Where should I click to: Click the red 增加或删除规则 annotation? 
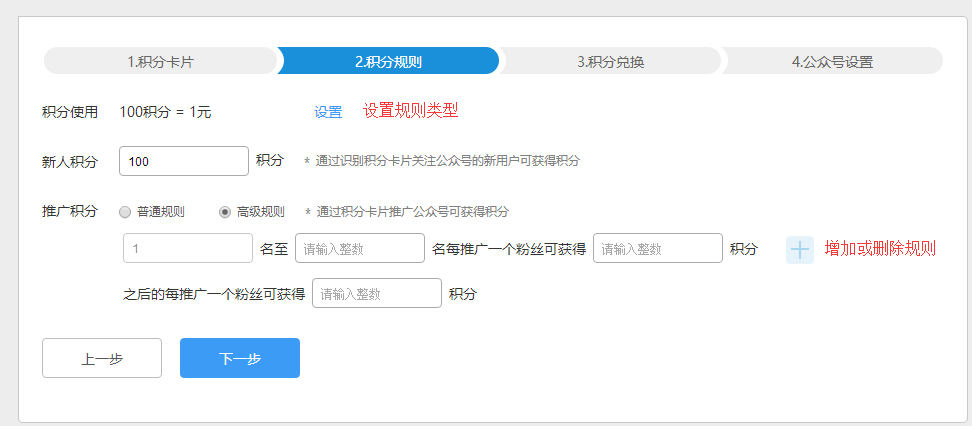(880, 249)
